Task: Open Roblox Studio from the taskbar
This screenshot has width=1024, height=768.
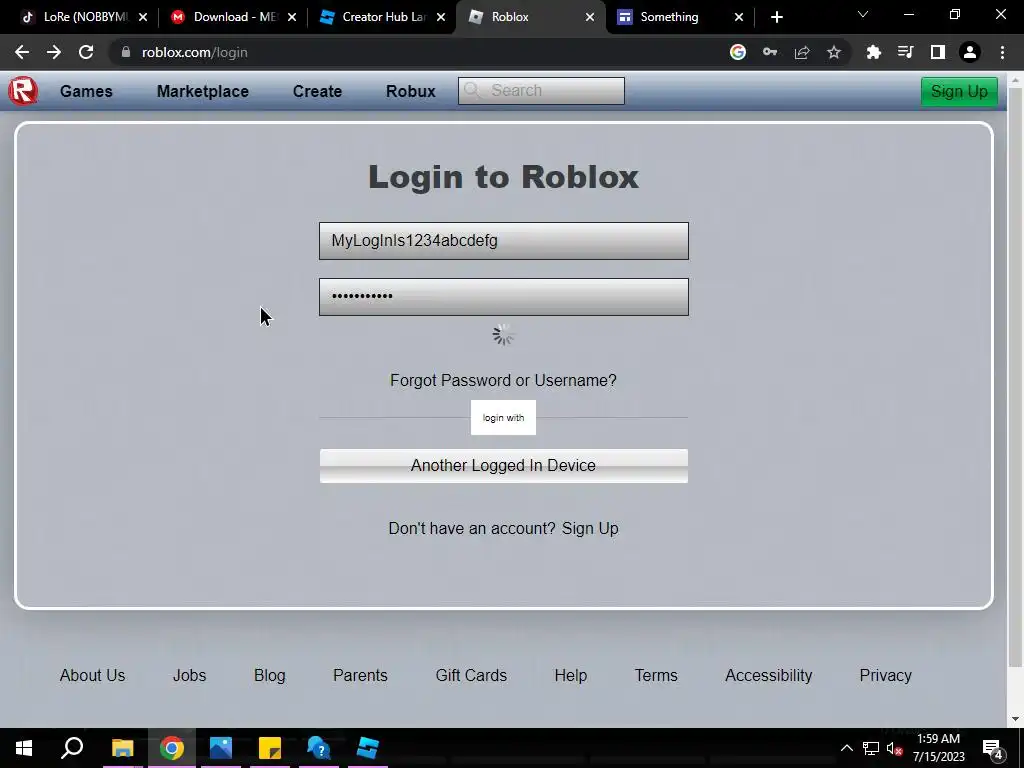Action: point(368,748)
